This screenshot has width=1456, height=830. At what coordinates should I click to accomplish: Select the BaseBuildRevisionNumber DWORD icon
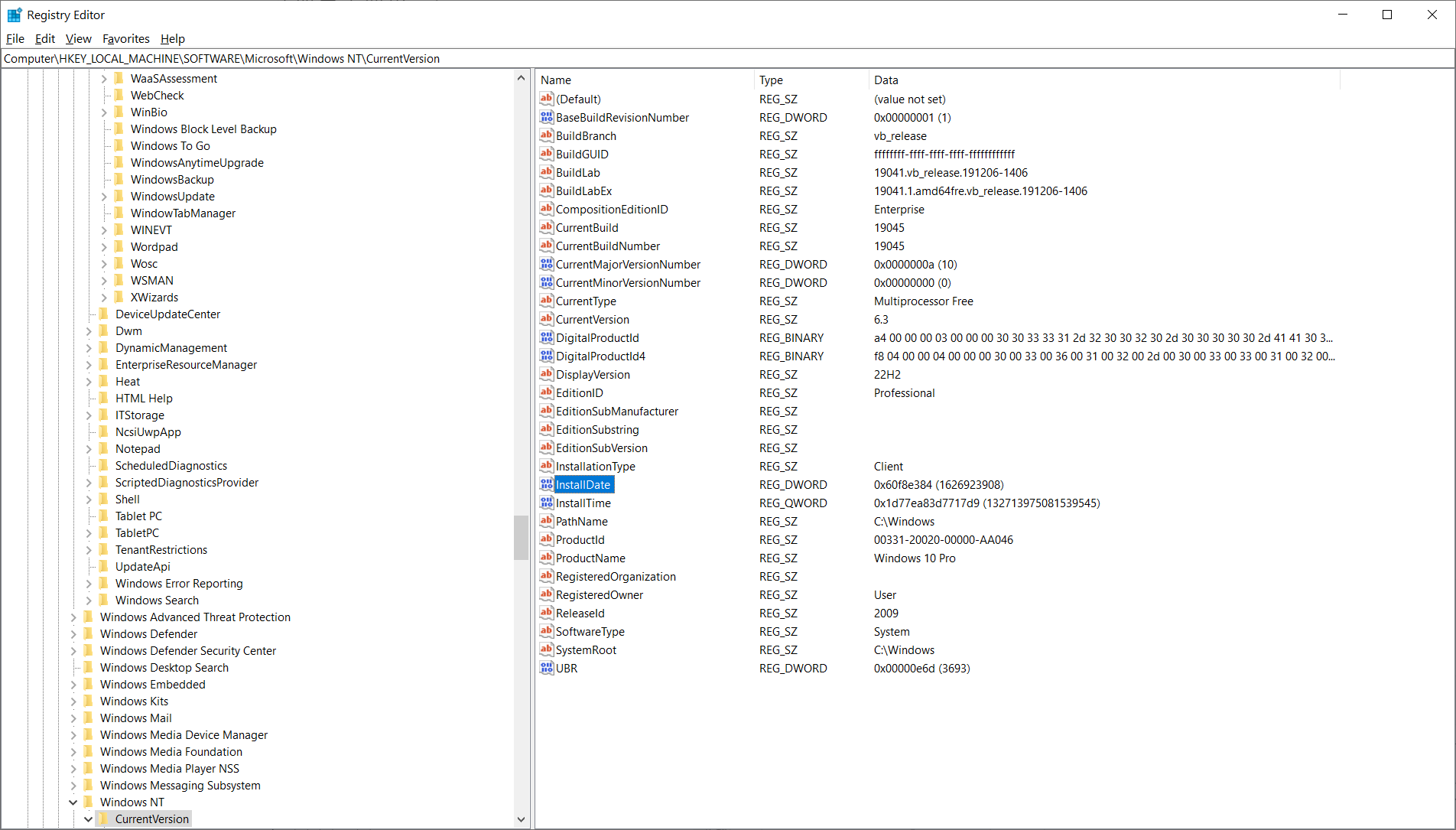click(x=546, y=117)
